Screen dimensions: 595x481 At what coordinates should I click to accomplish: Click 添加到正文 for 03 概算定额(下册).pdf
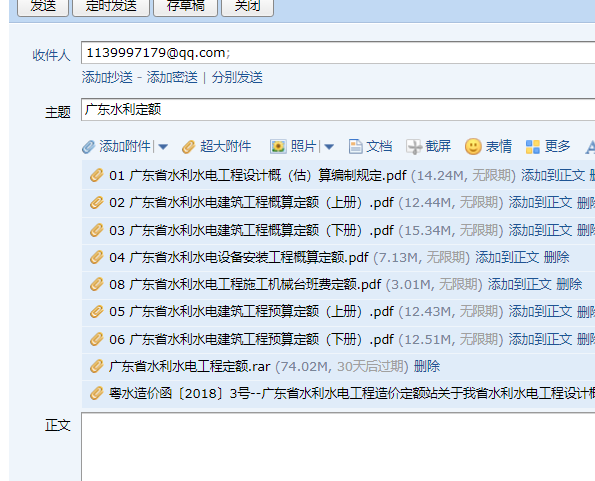tap(540, 230)
